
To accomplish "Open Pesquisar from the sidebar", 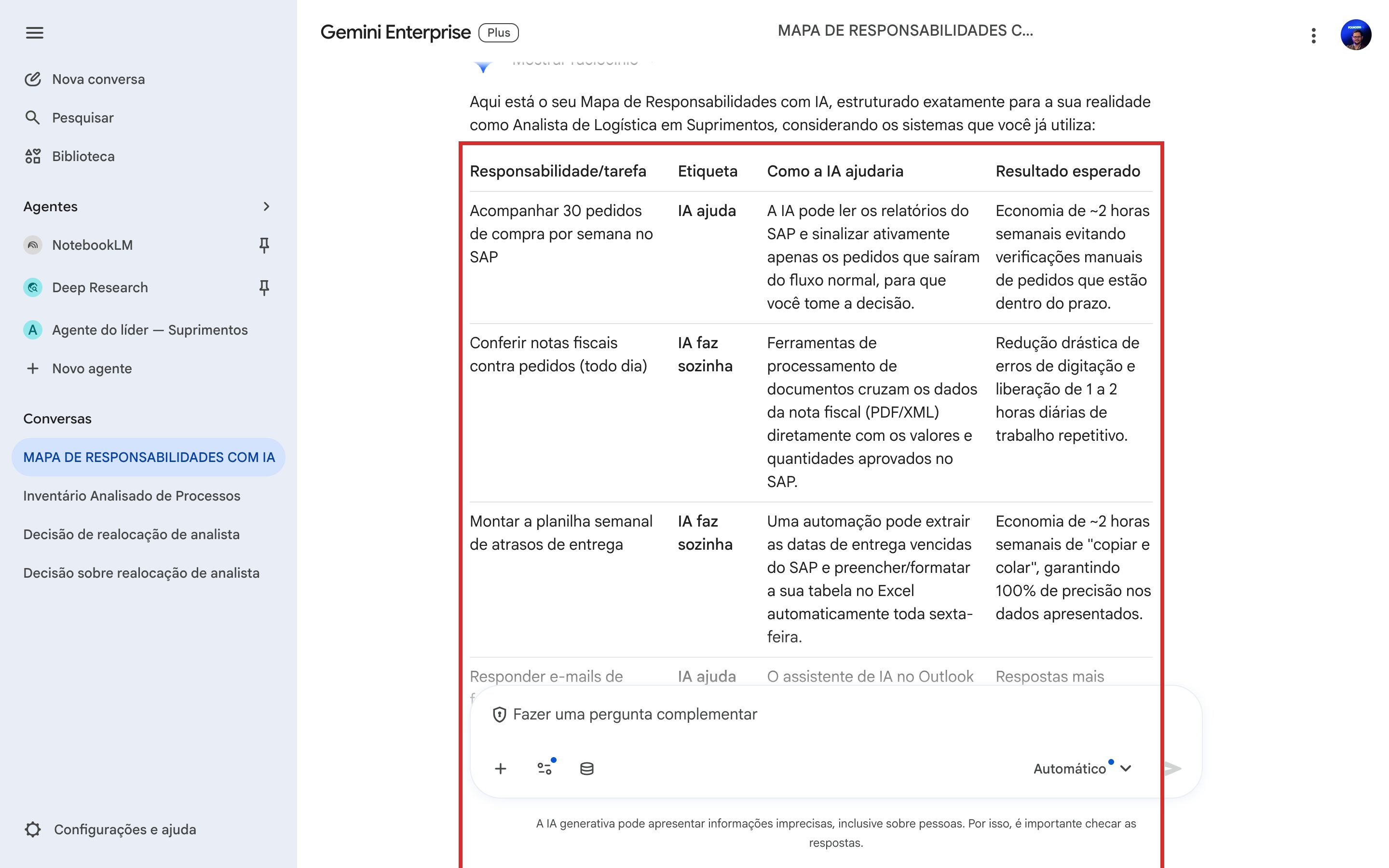I will [148, 118].
